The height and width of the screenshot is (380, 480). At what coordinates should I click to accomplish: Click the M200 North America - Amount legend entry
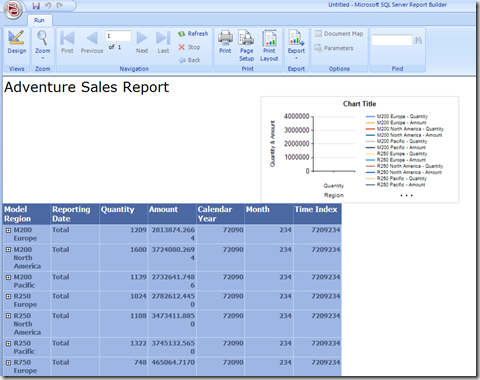404,135
